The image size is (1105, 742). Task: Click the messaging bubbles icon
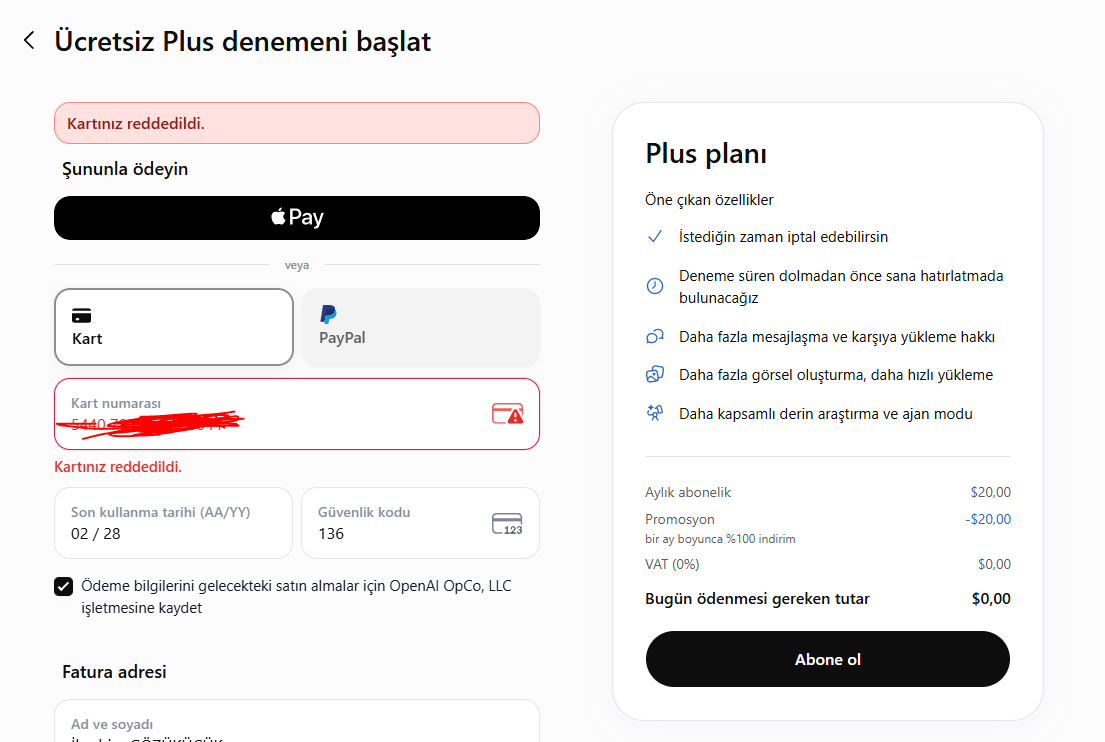pos(655,337)
